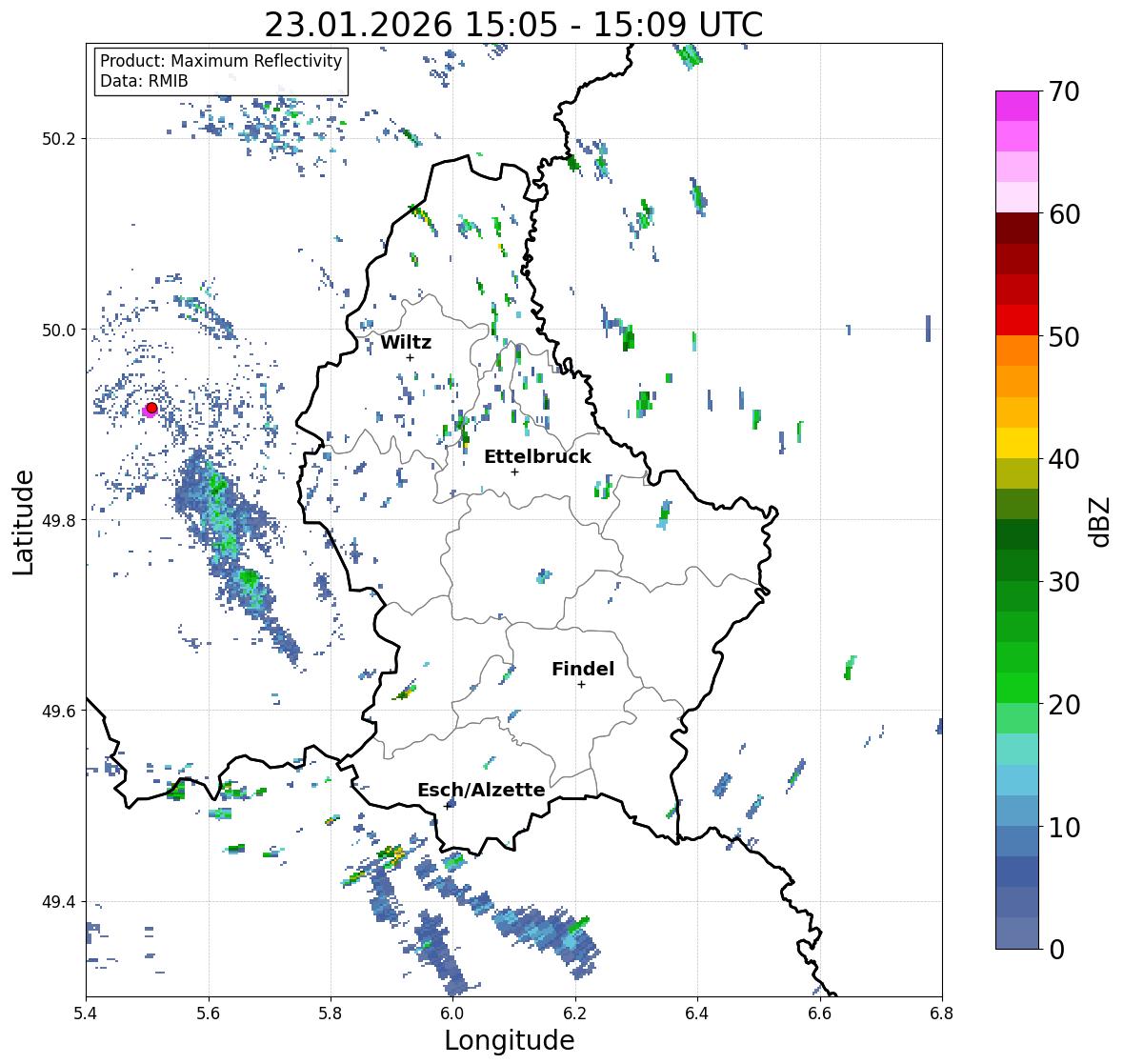Click the Esch/Alzette label
This screenshot has height=1064, width=1123.
481,790
